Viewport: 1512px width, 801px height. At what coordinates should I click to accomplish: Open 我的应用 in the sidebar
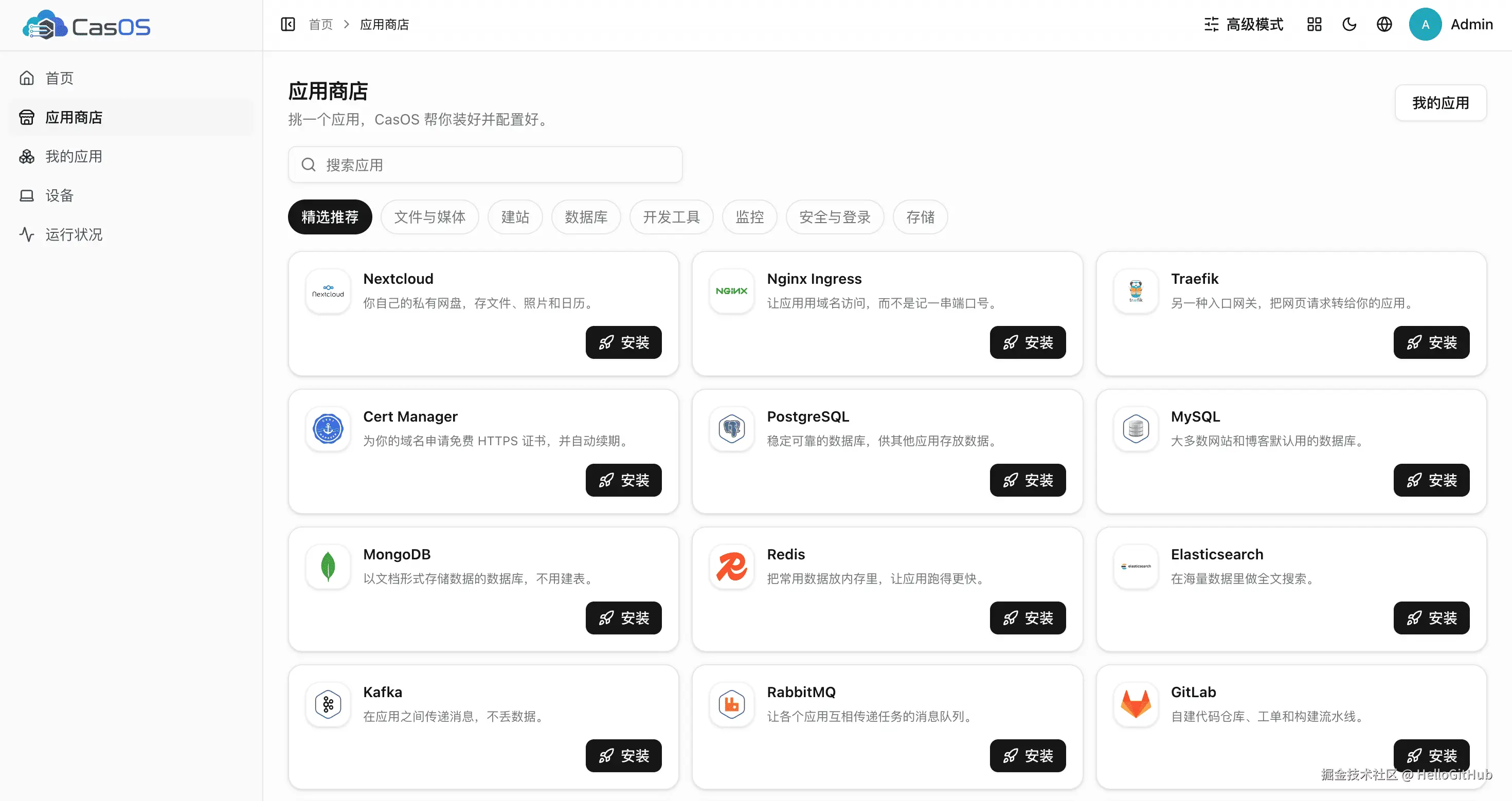pos(132,156)
